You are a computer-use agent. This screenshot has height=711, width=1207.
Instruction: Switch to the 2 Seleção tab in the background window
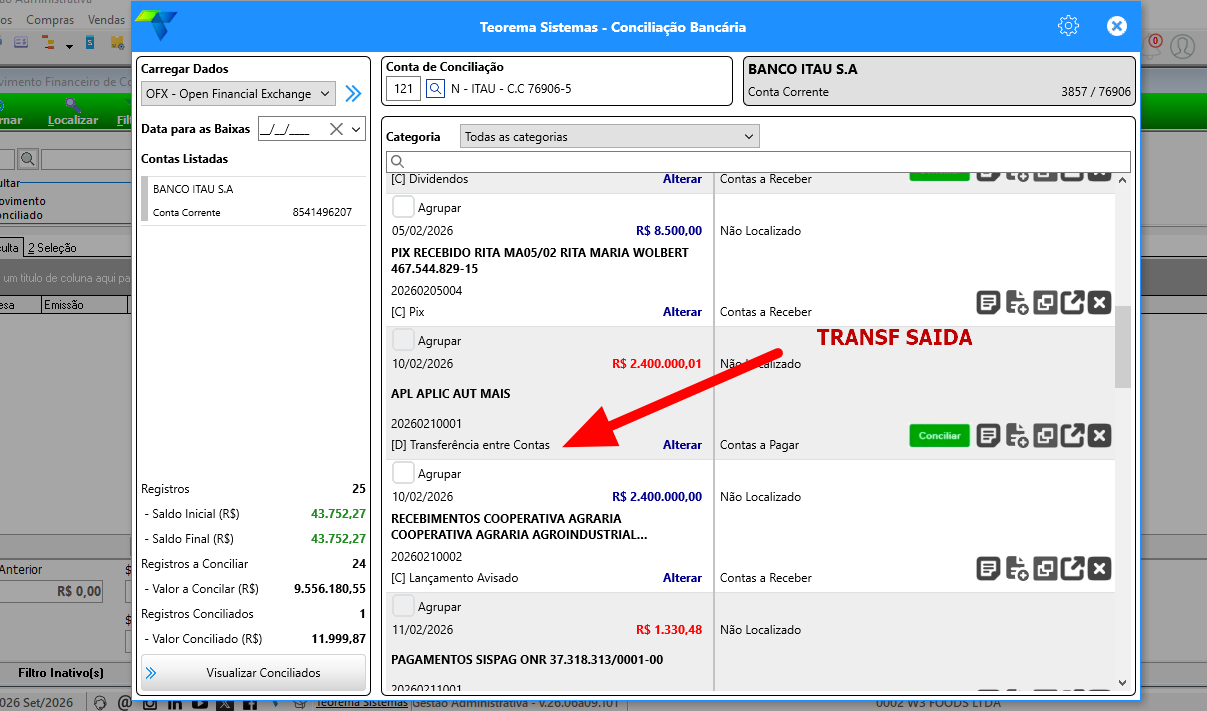point(52,247)
